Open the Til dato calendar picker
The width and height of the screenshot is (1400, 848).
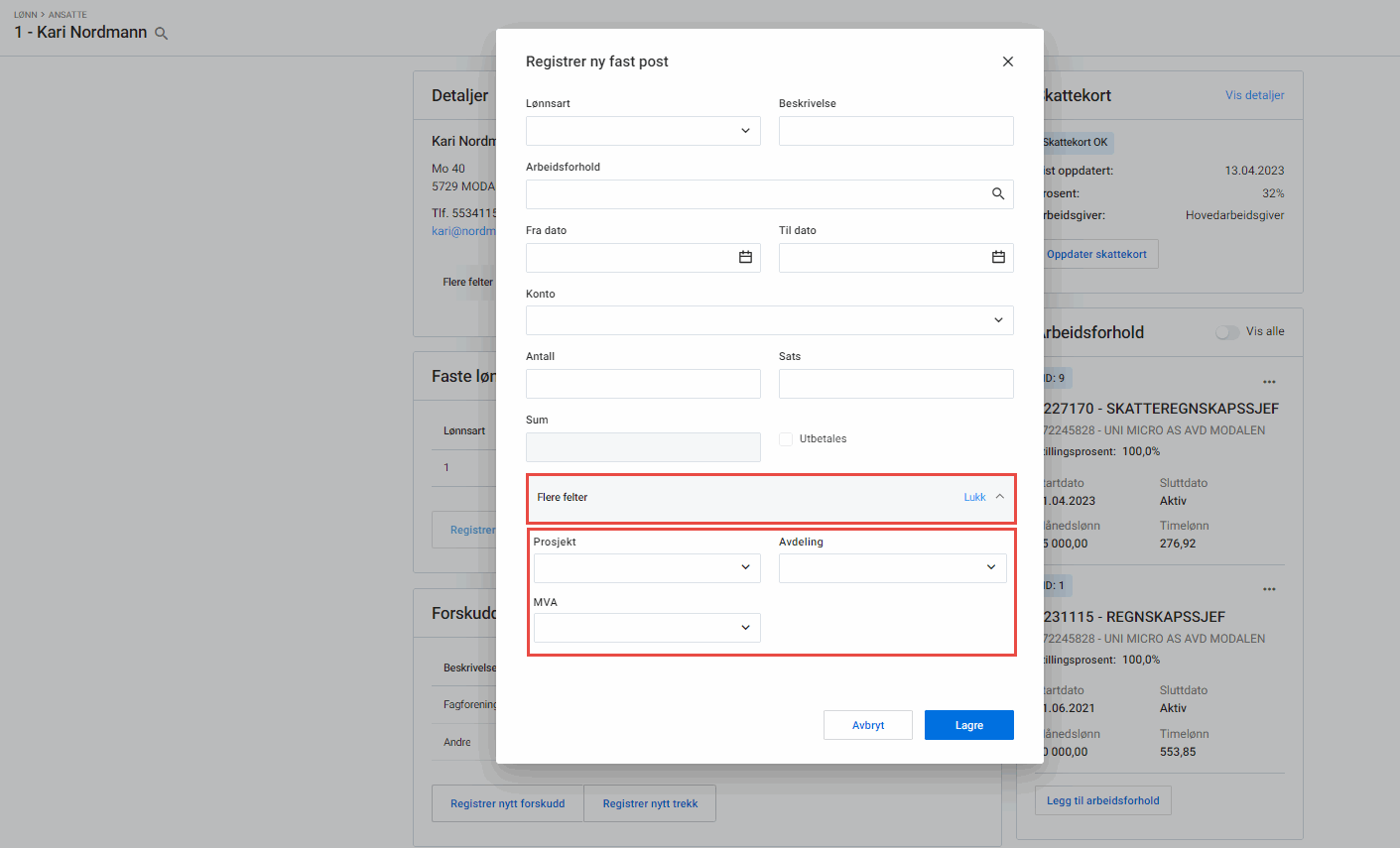click(998, 258)
